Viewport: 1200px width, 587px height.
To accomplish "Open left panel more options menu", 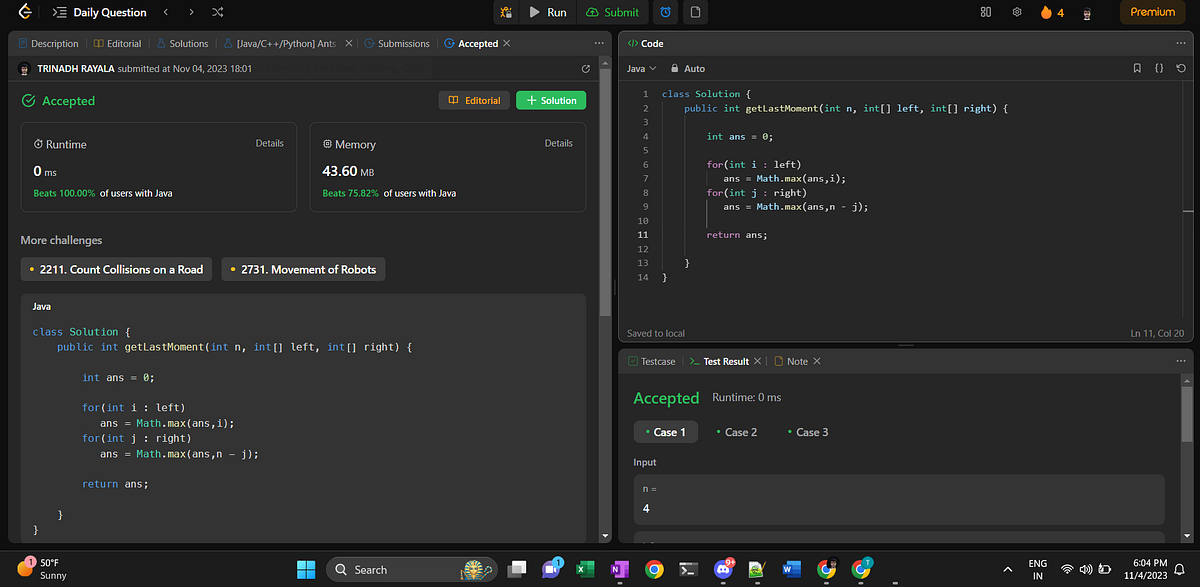I will (x=598, y=43).
